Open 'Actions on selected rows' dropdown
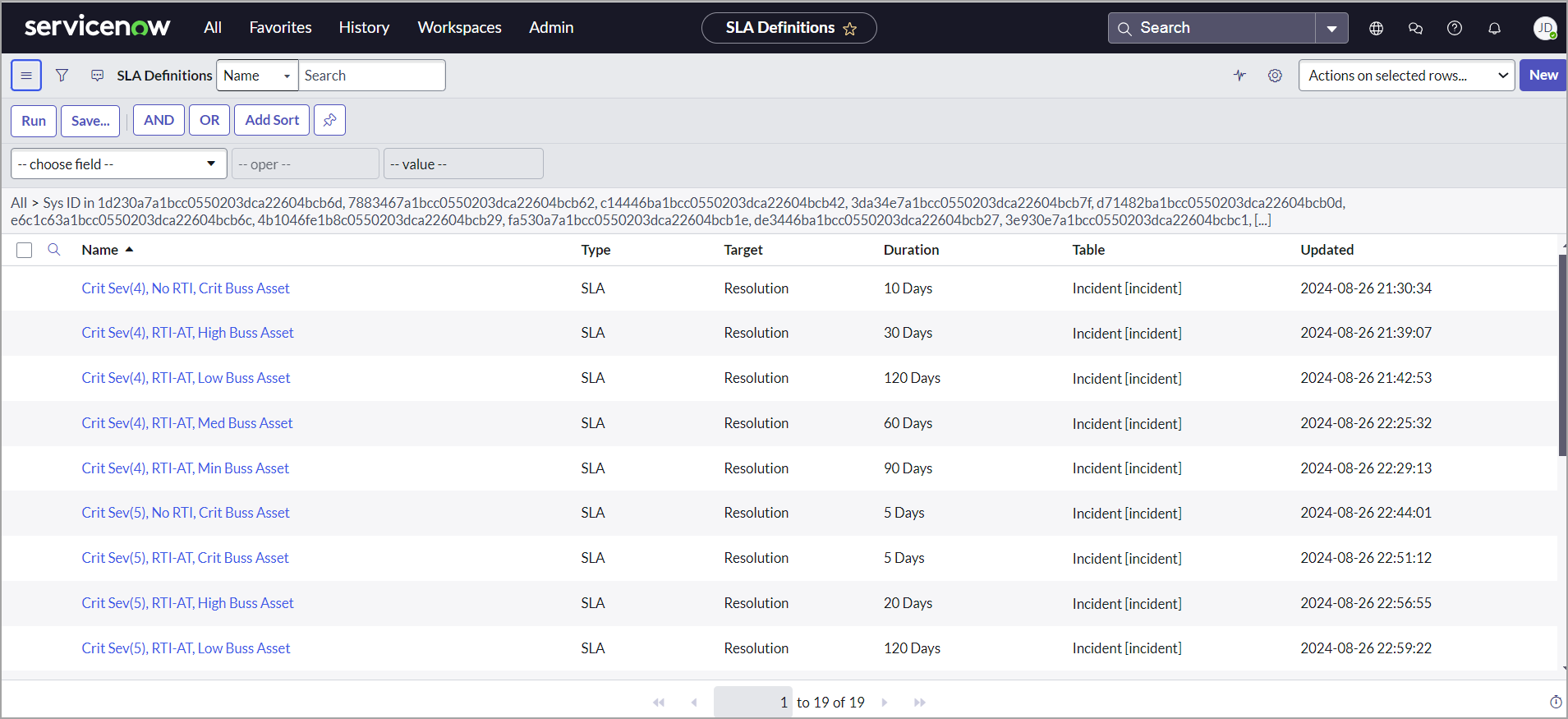The width and height of the screenshot is (1568, 719). 1406,76
